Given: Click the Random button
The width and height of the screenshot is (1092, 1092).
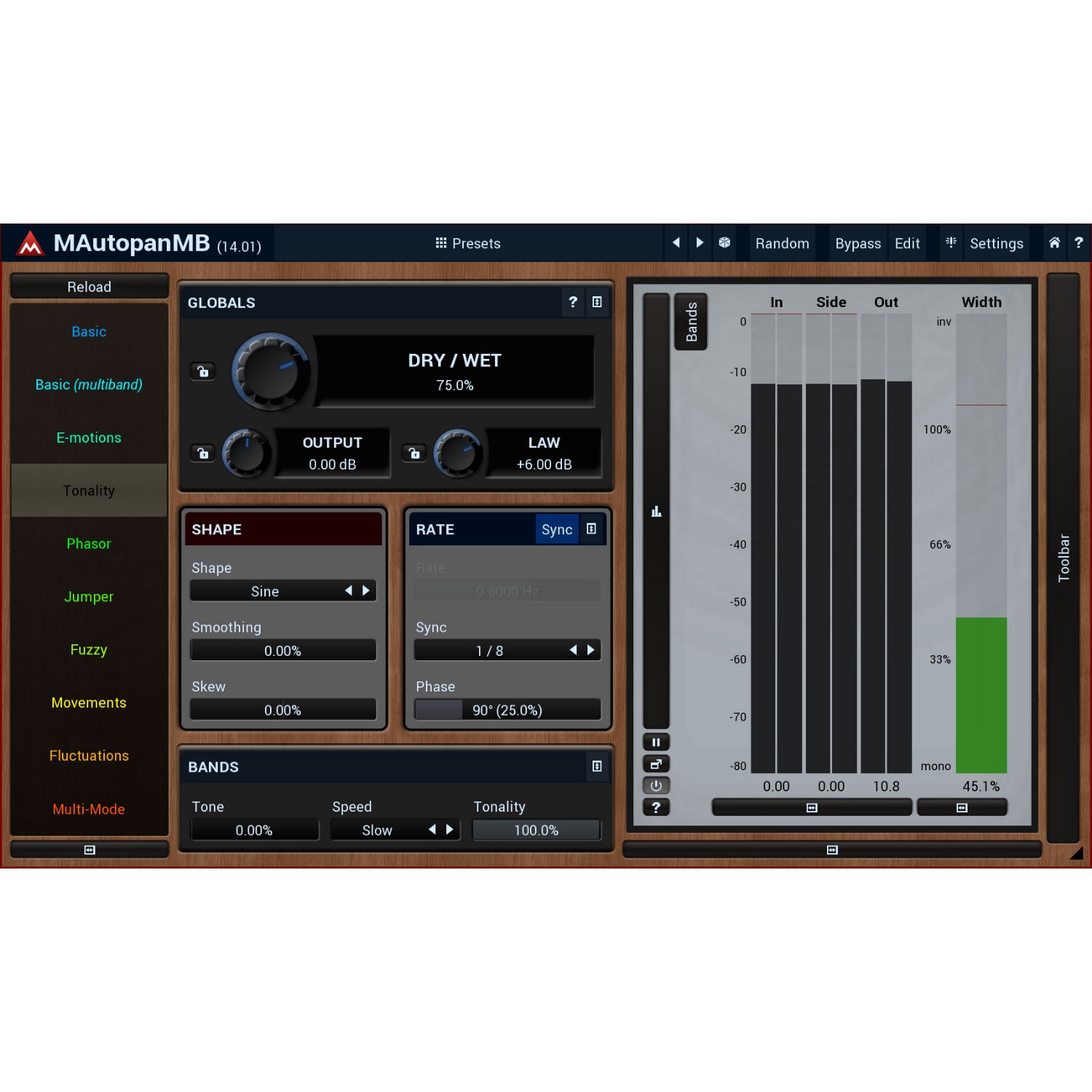Looking at the screenshot, I should tap(782, 243).
